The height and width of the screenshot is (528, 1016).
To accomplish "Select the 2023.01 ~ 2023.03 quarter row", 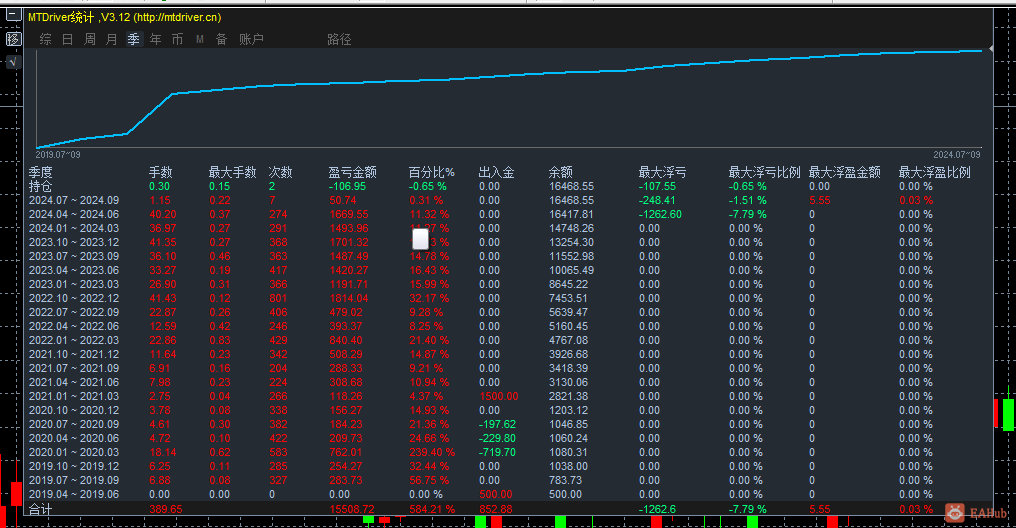I will pos(507,284).
